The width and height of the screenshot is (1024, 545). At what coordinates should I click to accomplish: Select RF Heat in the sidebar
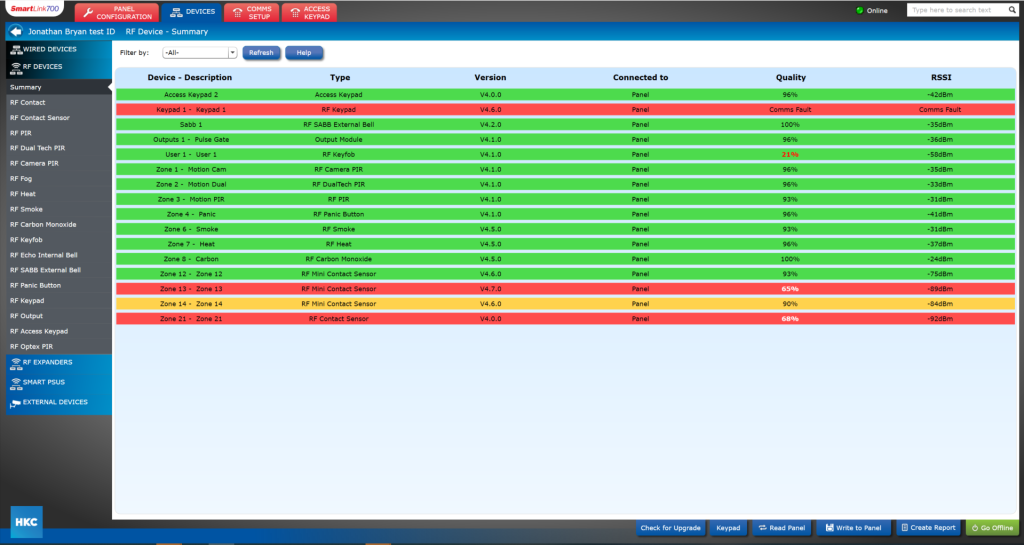(59, 194)
